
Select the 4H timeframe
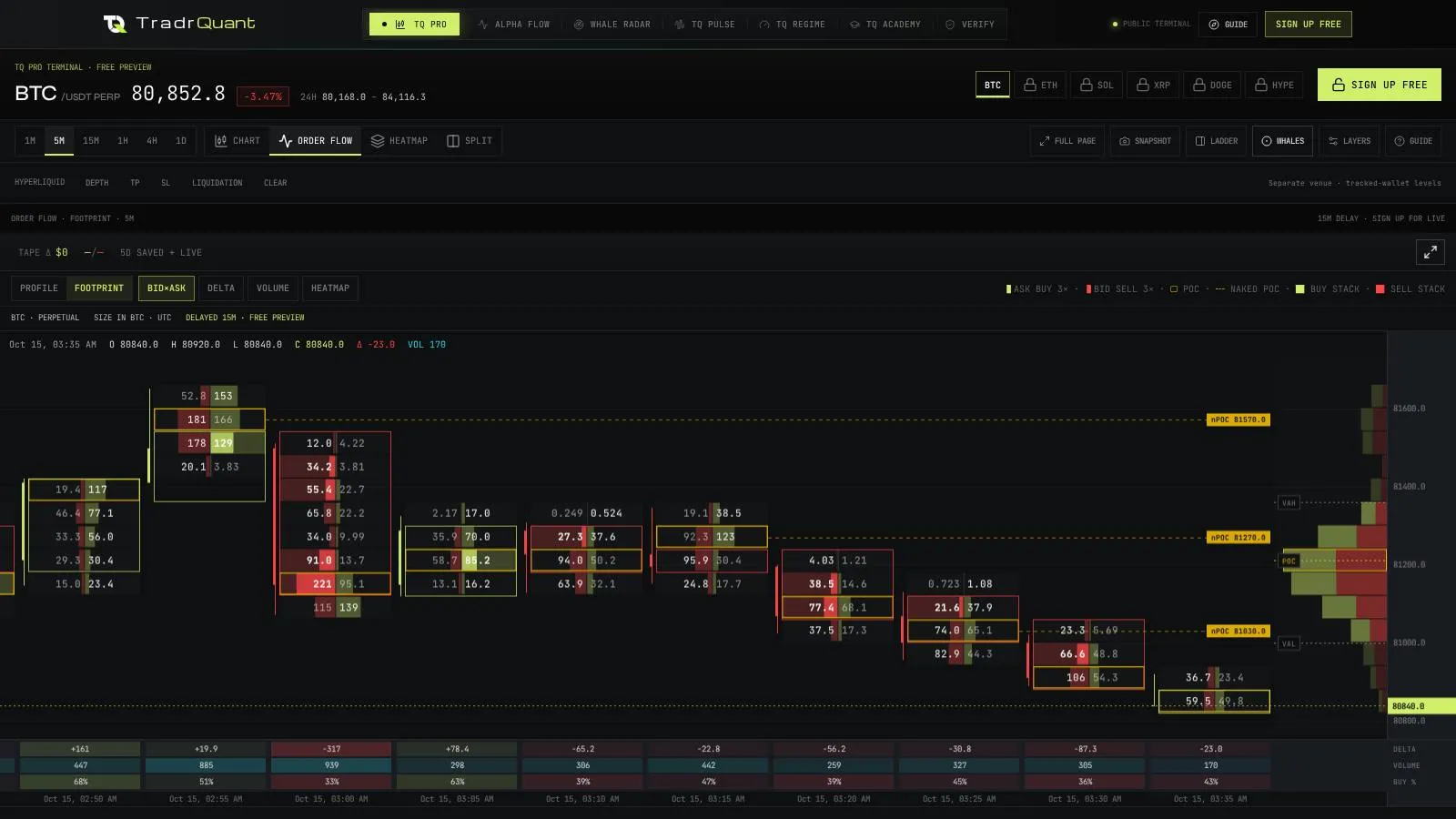point(152,141)
